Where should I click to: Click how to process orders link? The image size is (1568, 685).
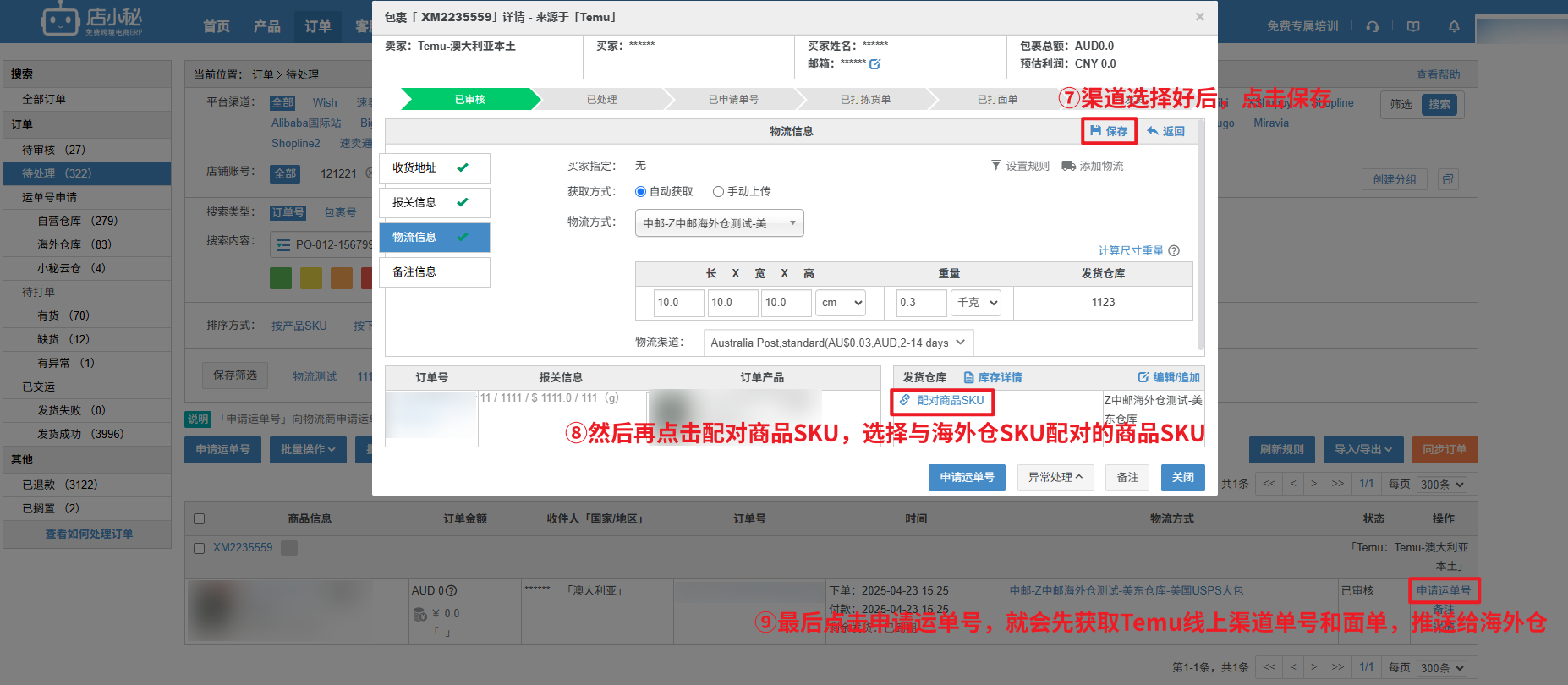(x=89, y=534)
